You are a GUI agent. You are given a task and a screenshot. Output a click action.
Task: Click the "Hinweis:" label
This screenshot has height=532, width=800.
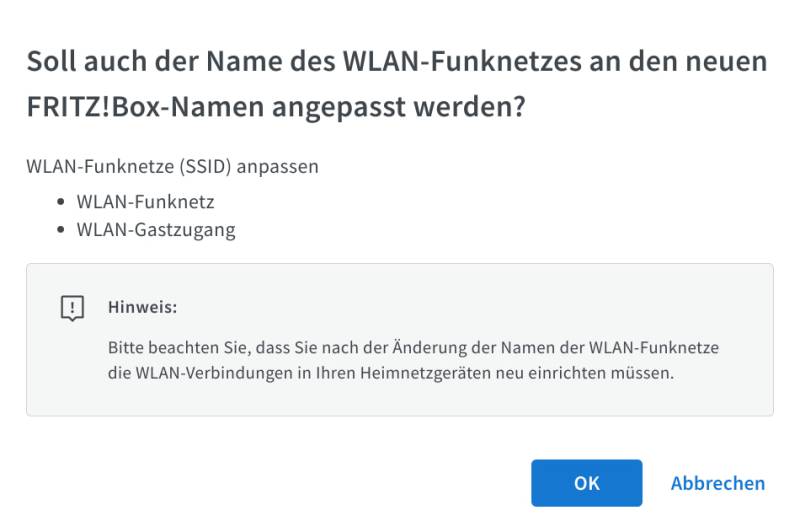[x=142, y=307]
